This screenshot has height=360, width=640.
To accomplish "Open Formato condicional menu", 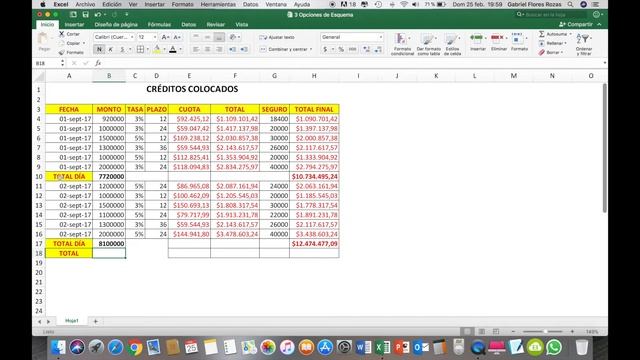I will [402, 44].
